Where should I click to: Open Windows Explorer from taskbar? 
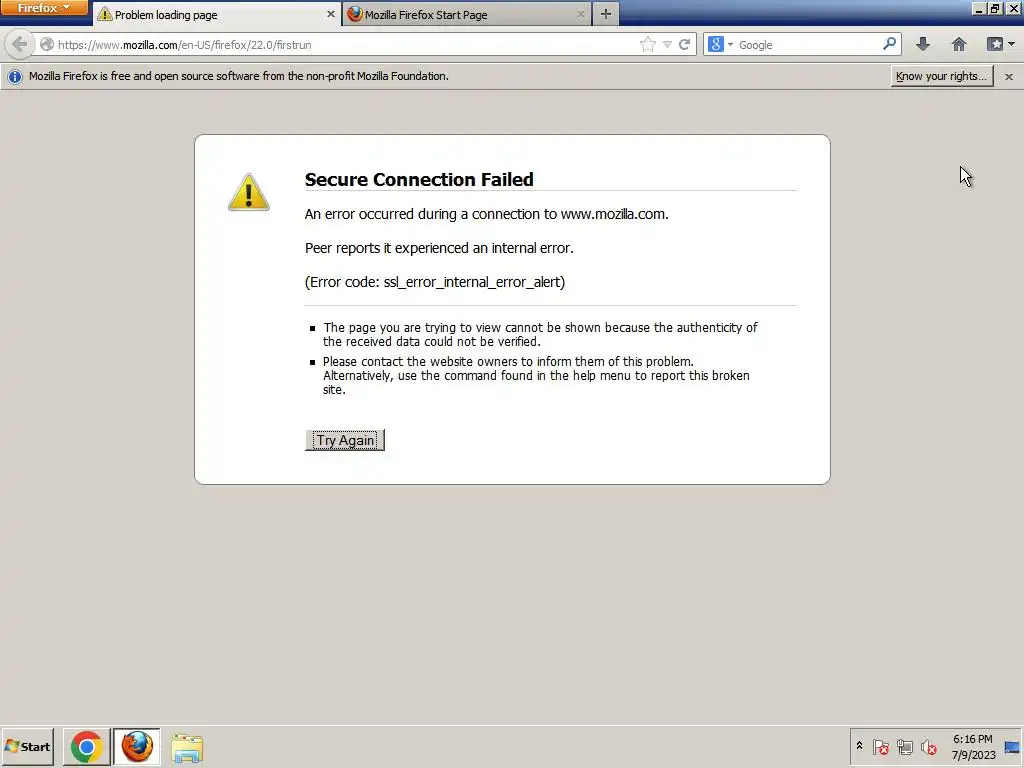[x=187, y=747]
